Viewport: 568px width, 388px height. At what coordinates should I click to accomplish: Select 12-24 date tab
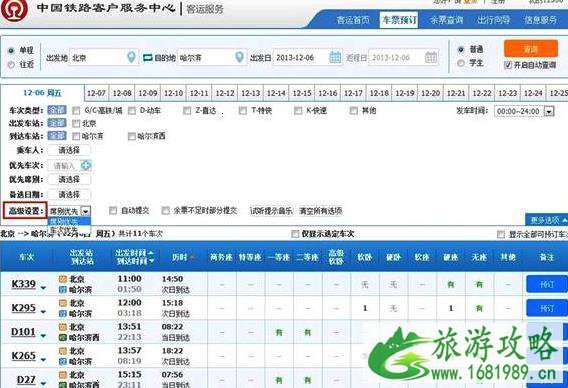click(x=533, y=93)
